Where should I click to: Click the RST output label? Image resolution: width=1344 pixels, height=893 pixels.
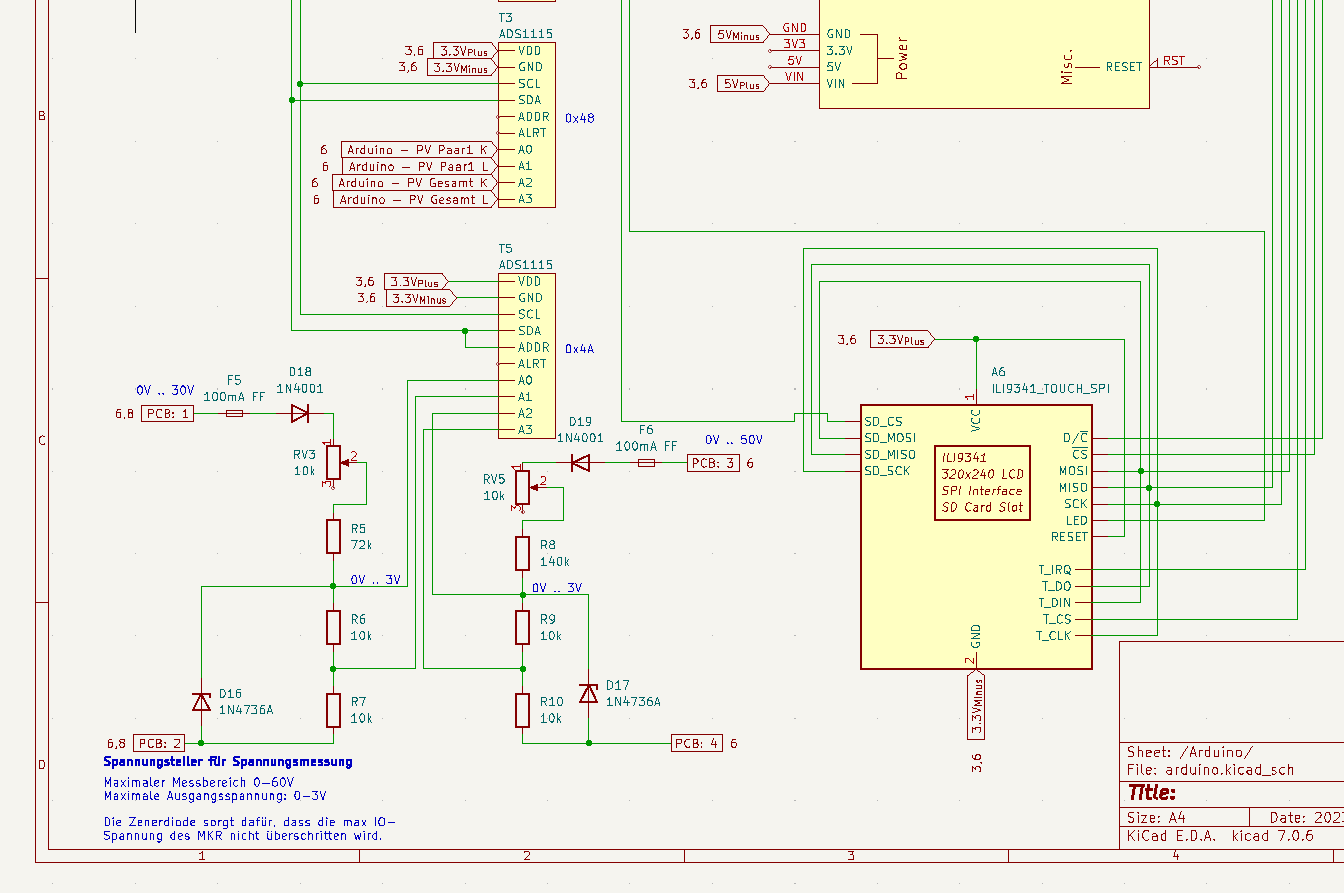1174,60
